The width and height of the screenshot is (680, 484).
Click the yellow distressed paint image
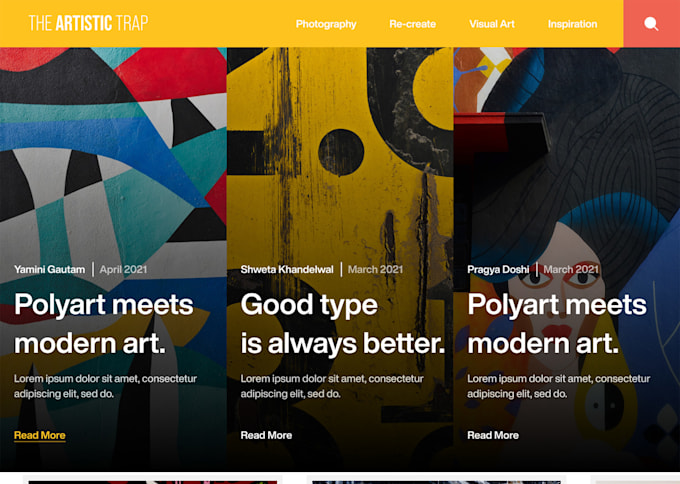pyautogui.click(x=340, y=152)
